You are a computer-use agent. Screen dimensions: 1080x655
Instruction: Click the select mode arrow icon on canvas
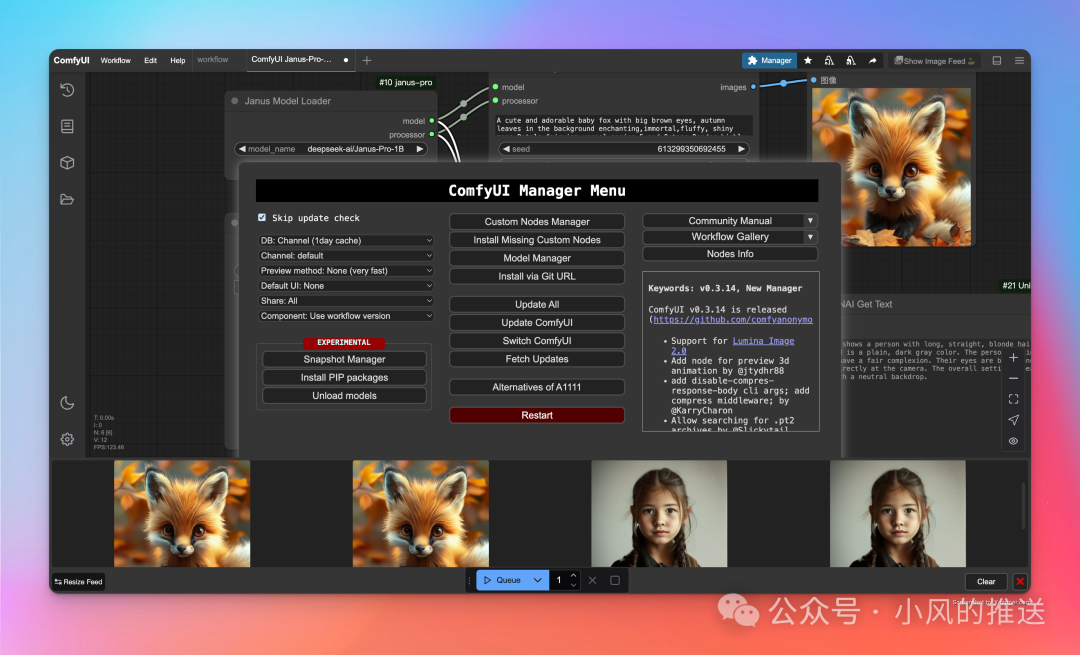click(1013, 420)
